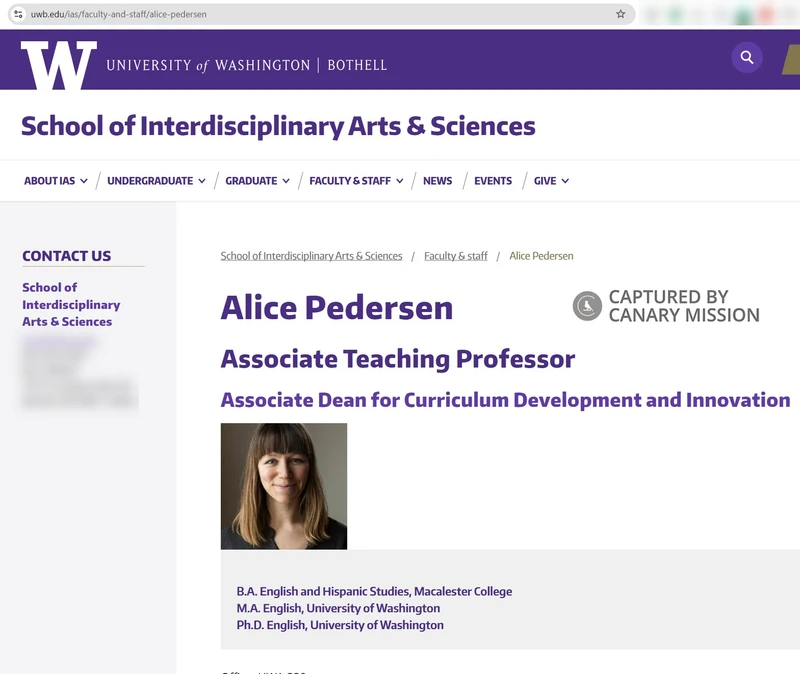Open the School of Interdisciplinary Arts & Sciences sidebar link
Image resolution: width=800 pixels, height=674 pixels.
71,304
